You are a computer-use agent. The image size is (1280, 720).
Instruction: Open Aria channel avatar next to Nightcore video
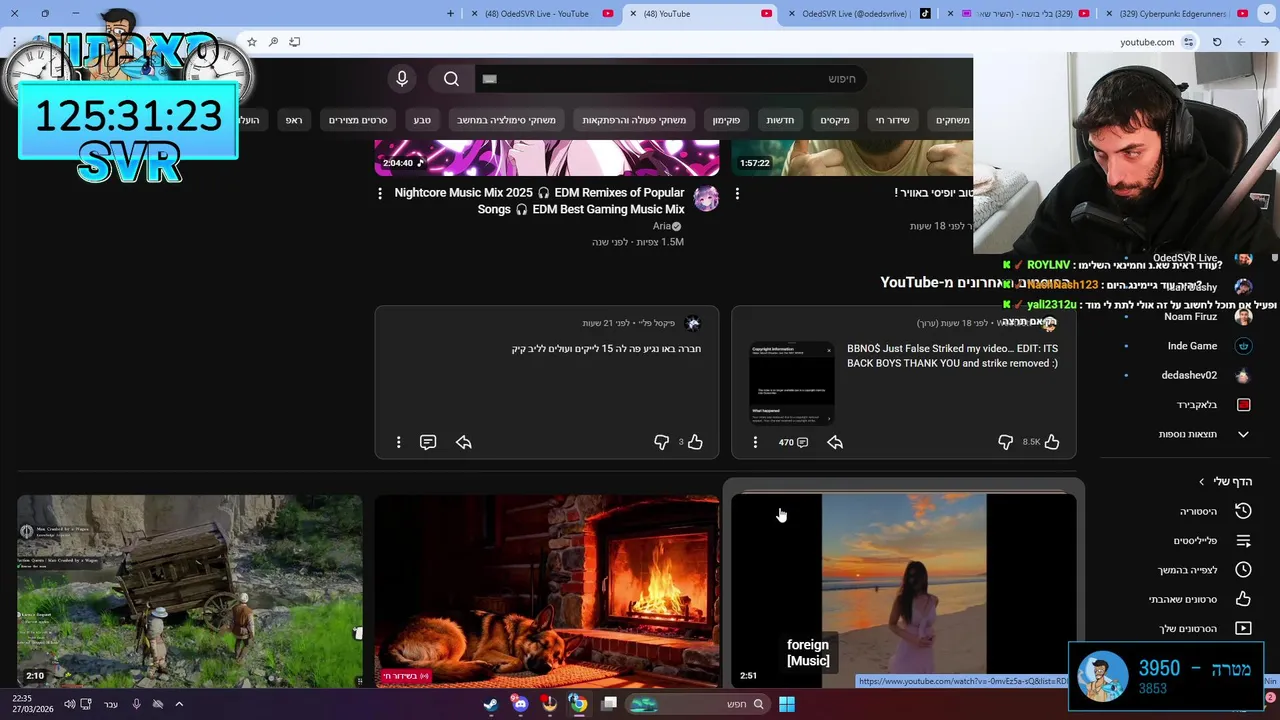tap(706, 197)
